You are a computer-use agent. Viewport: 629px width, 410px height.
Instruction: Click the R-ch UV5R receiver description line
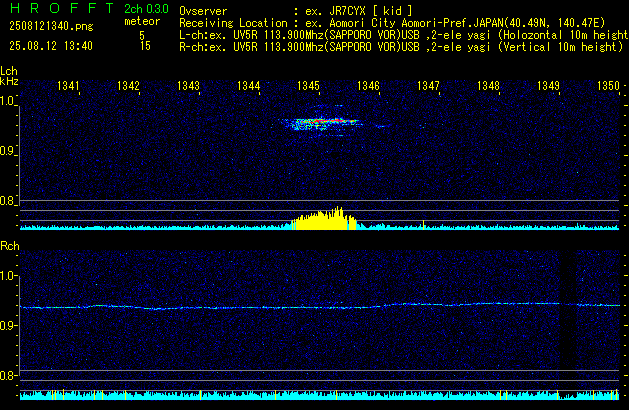pyautogui.click(x=401, y=47)
